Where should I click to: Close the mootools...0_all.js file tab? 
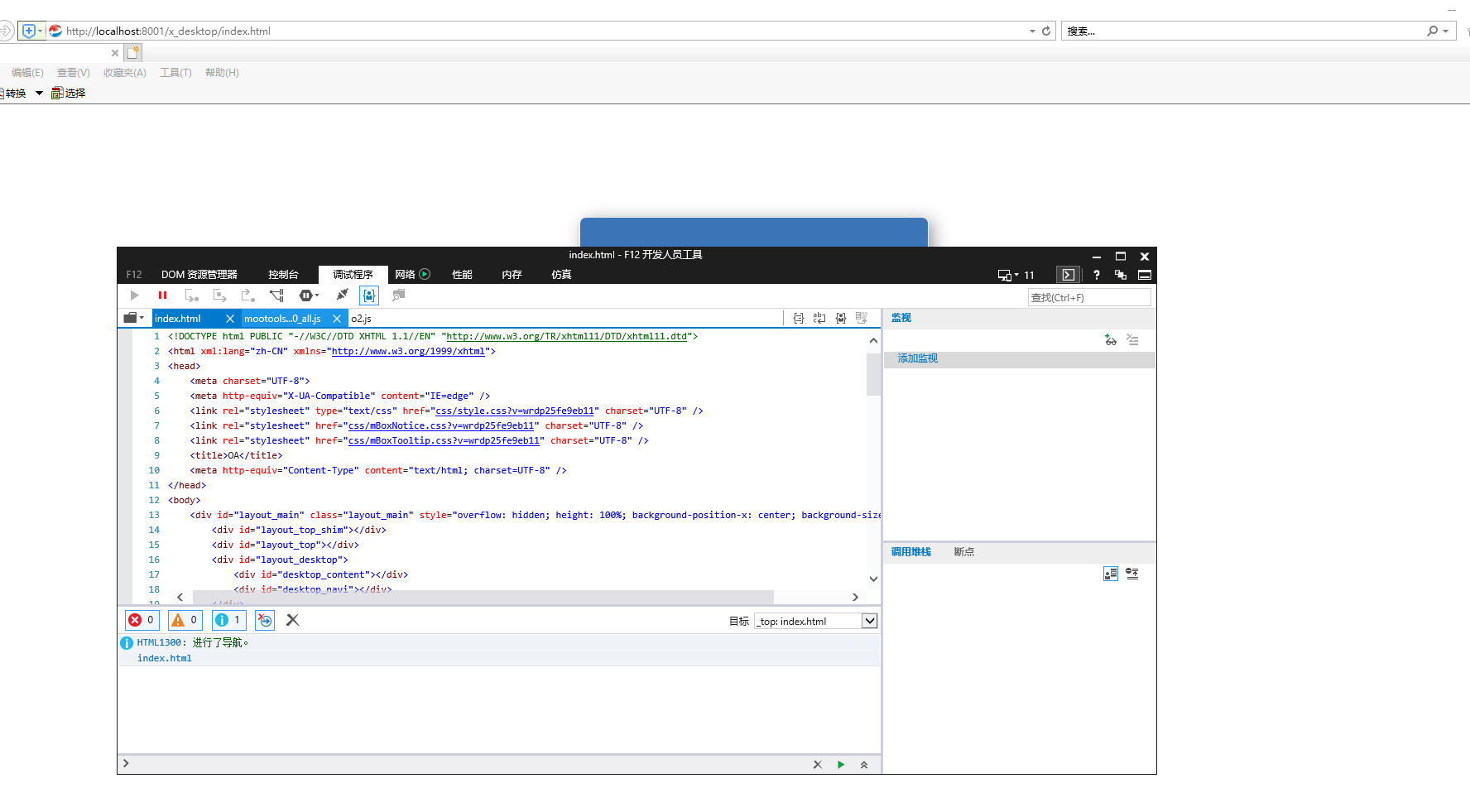337,319
